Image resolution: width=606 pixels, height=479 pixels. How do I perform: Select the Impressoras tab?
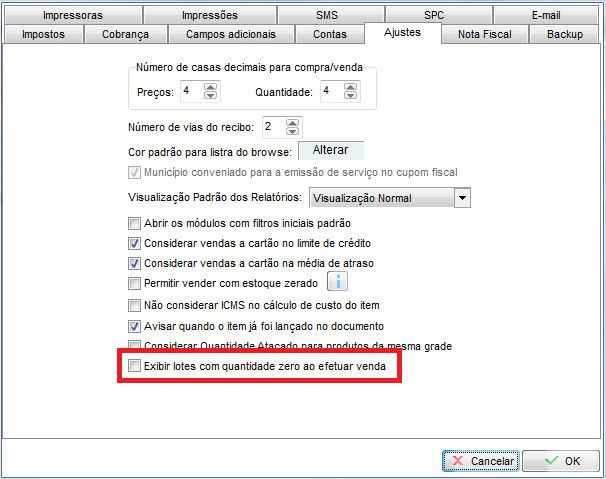[x=72, y=15]
